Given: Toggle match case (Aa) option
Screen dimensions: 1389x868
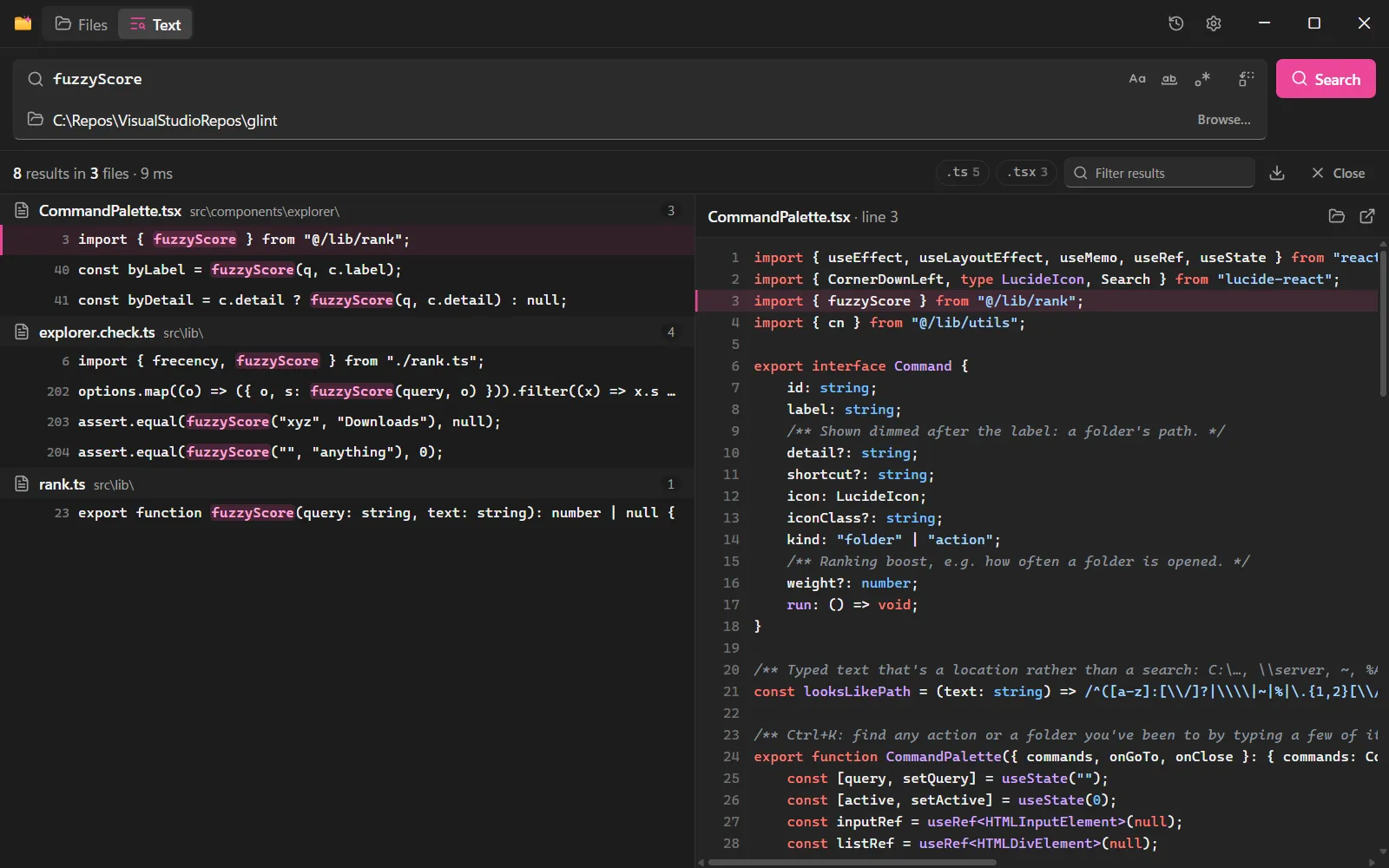Looking at the screenshot, I should click(x=1137, y=79).
